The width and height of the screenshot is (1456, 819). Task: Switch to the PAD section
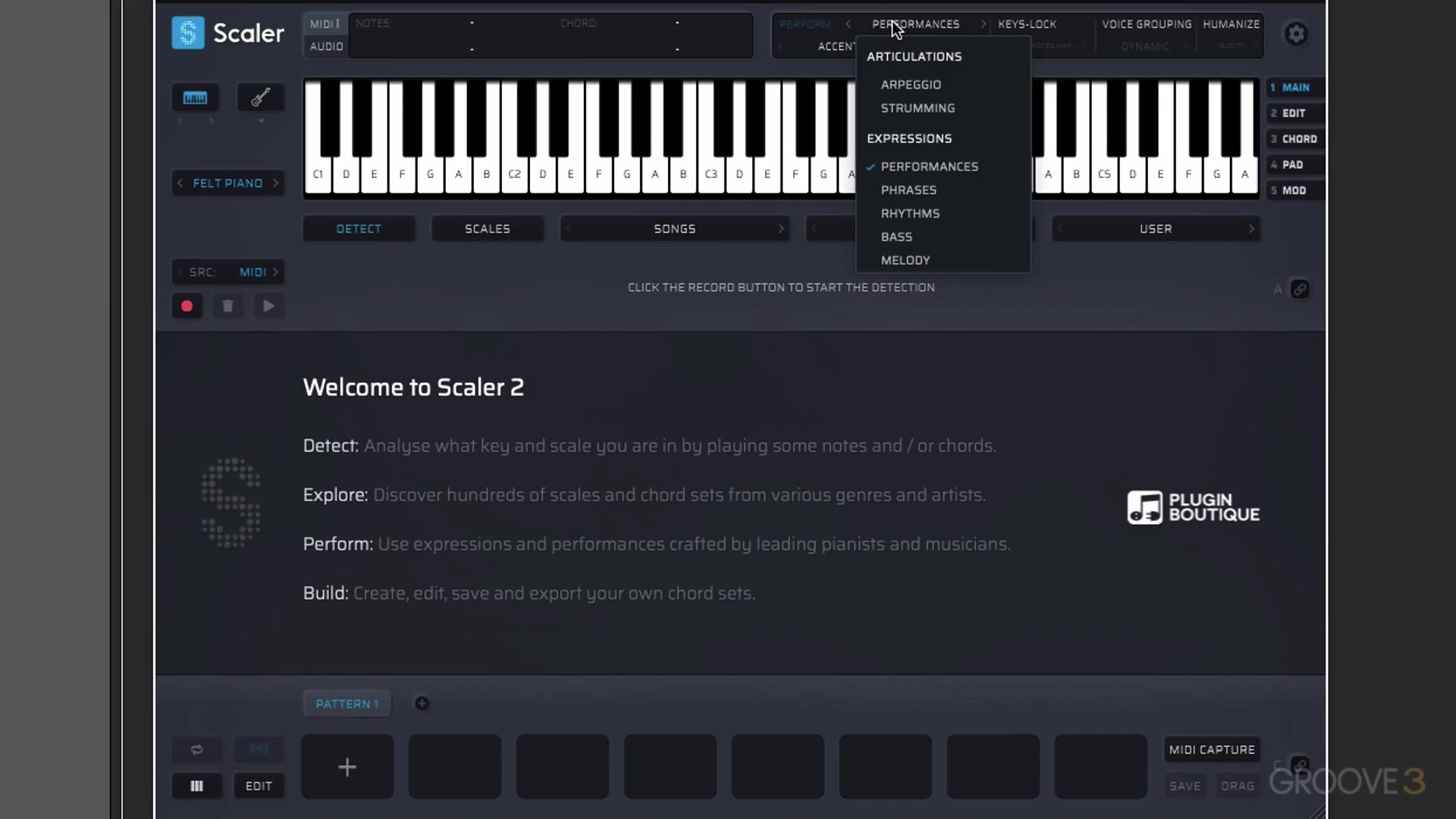[x=1293, y=165]
